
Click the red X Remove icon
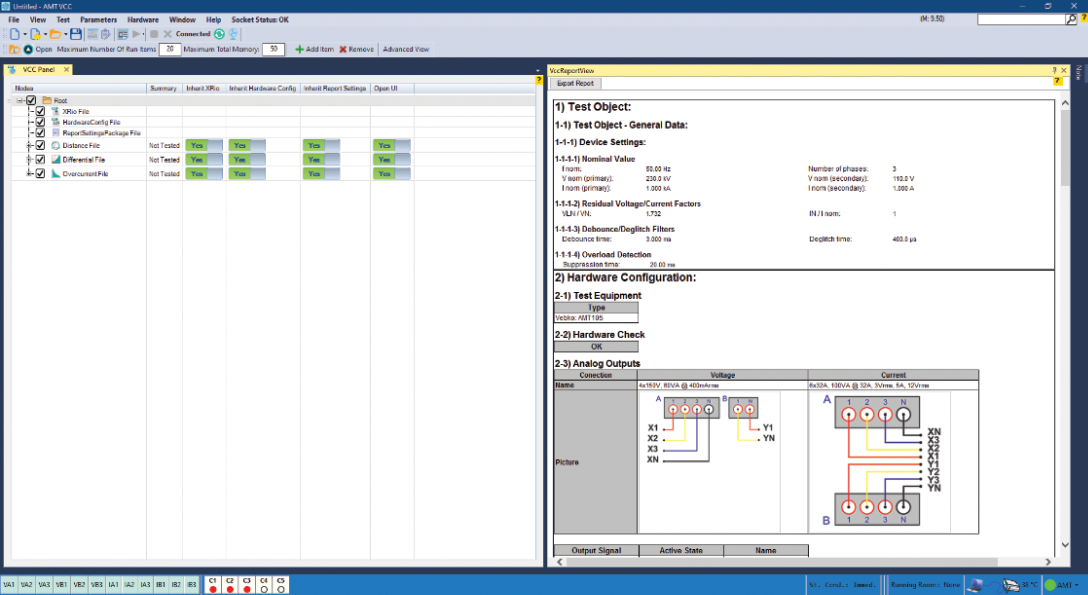(x=343, y=49)
